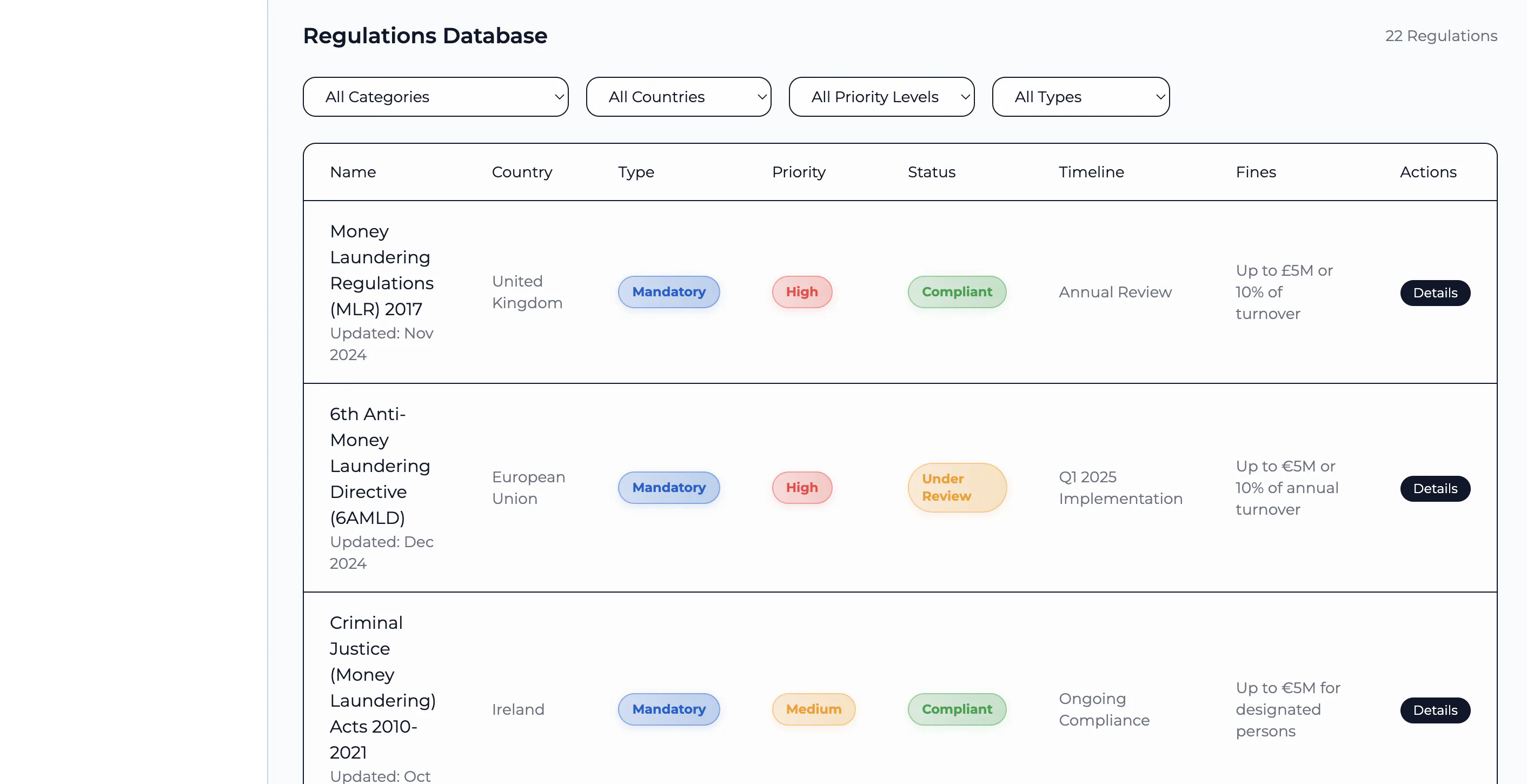Image resolution: width=1527 pixels, height=784 pixels.
Task: Open Details for the 6AMLD directive
Action: 1435,488
